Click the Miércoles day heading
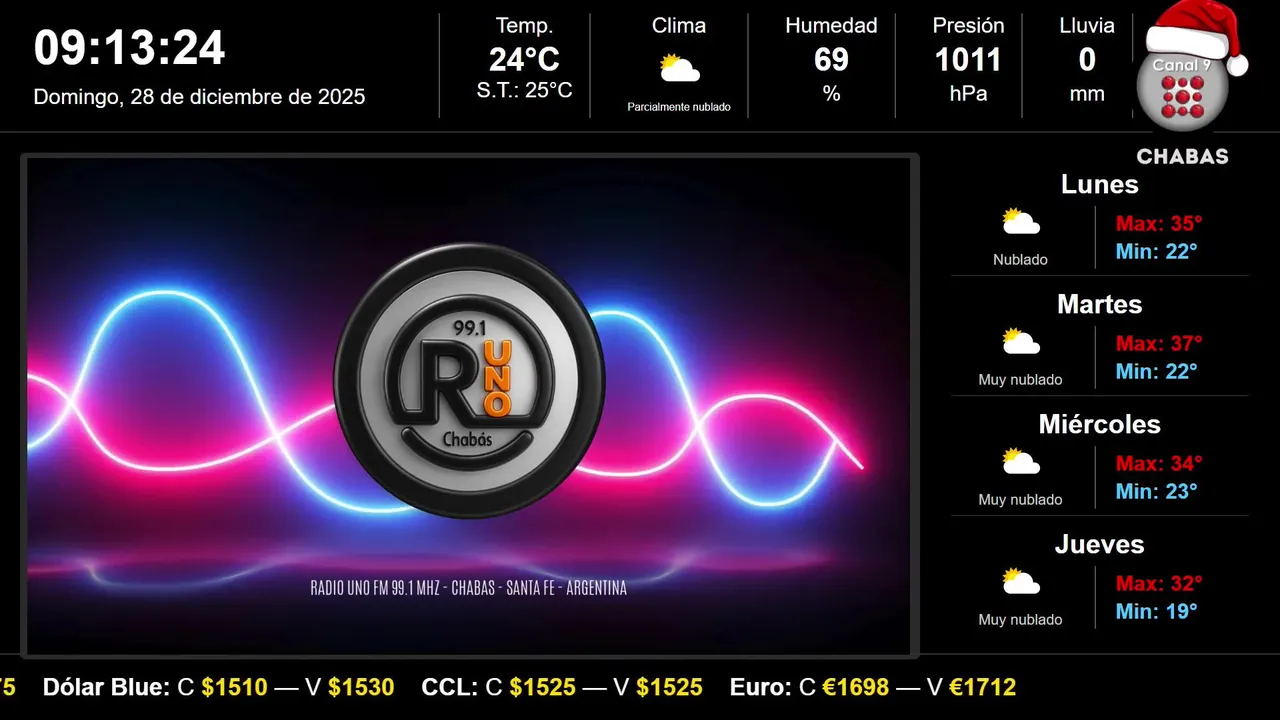The height and width of the screenshot is (720, 1280). (x=1099, y=424)
